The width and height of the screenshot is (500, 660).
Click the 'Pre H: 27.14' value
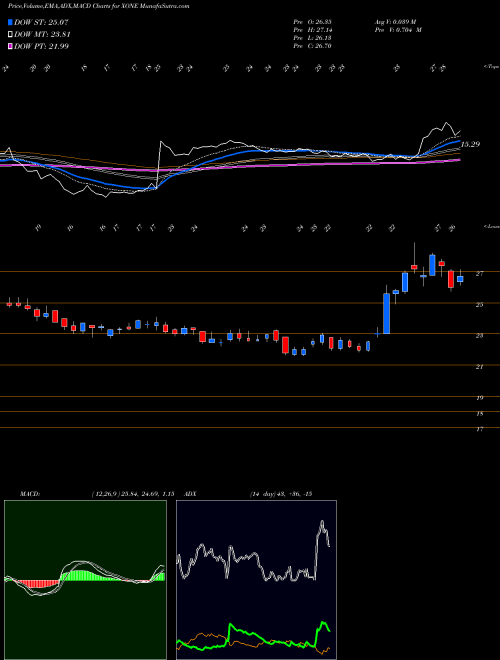pyautogui.click(x=312, y=30)
